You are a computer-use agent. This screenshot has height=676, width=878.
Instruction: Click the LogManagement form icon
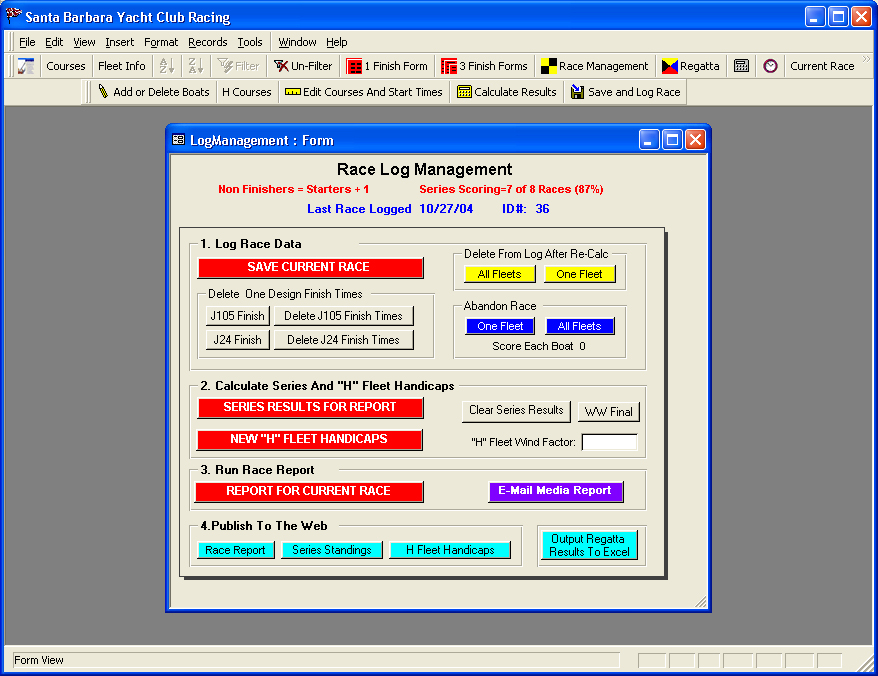point(179,139)
